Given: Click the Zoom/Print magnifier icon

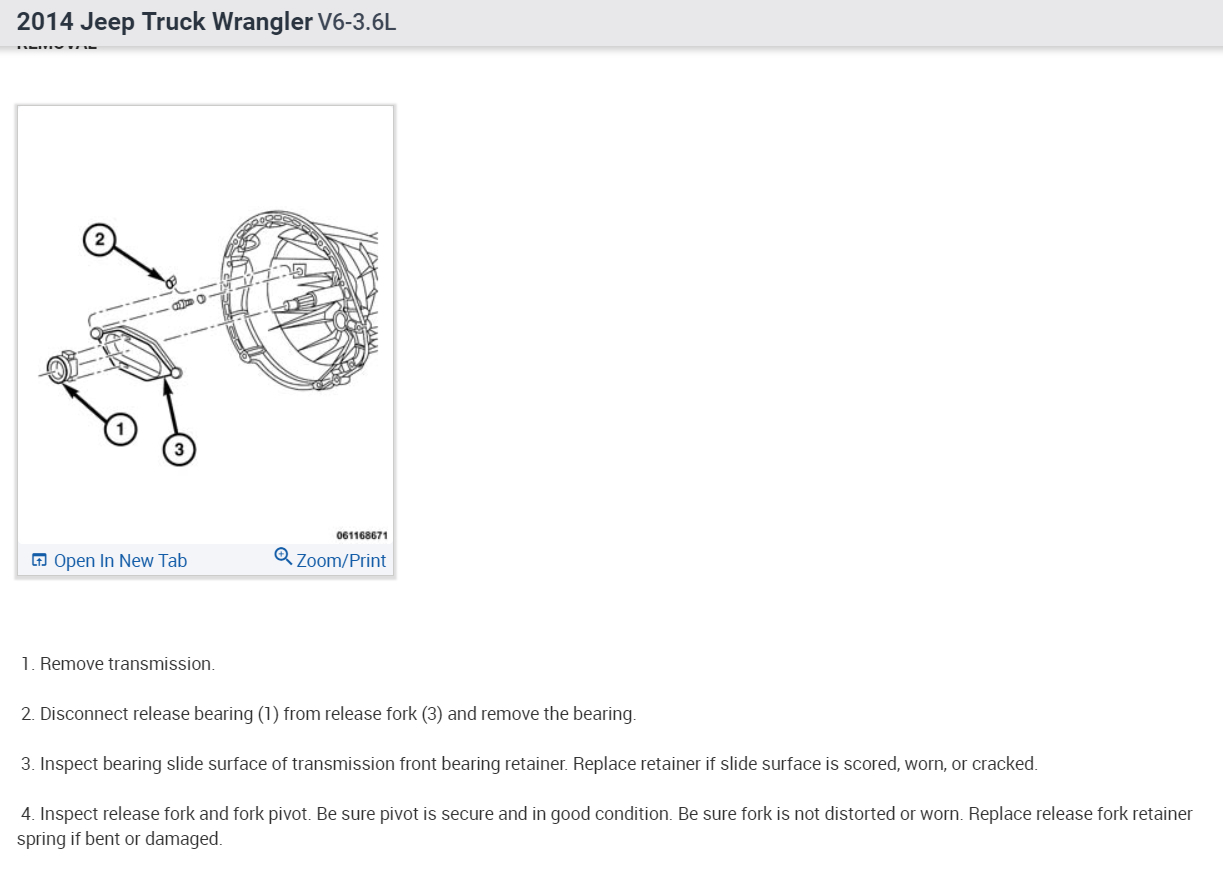Looking at the screenshot, I should [x=283, y=556].
